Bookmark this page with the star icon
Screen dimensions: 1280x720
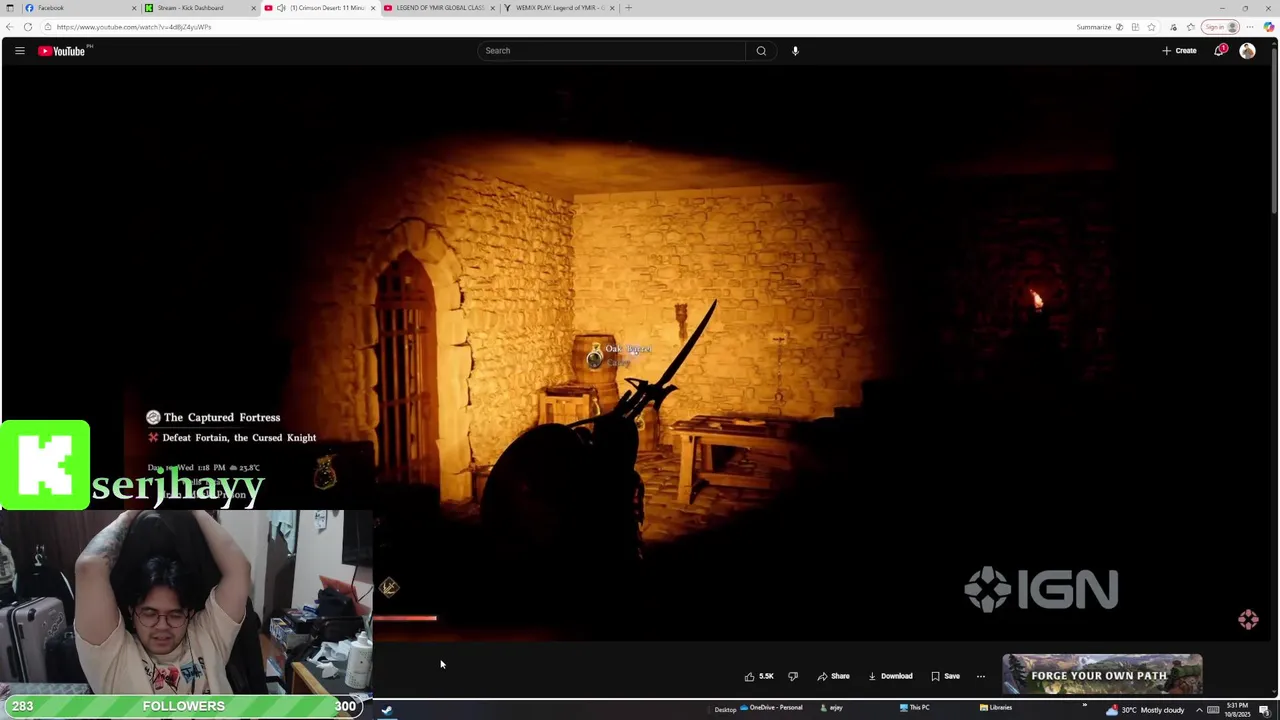1151,27
